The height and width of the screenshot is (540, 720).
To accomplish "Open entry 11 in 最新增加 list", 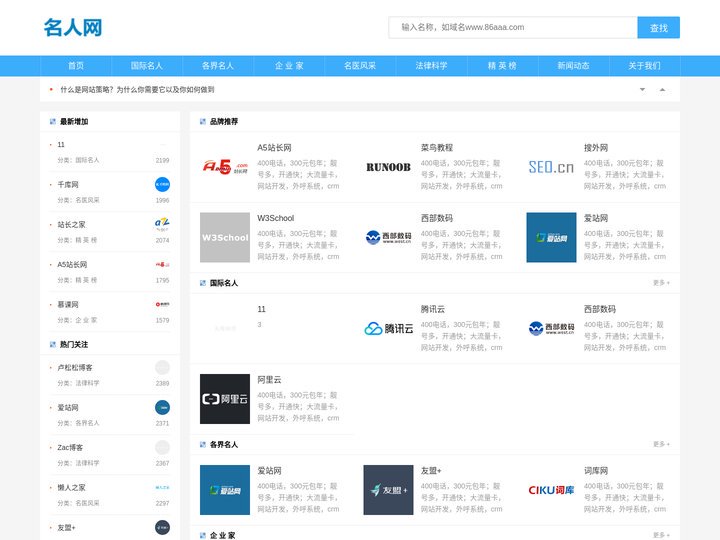I will click(61, 145).
